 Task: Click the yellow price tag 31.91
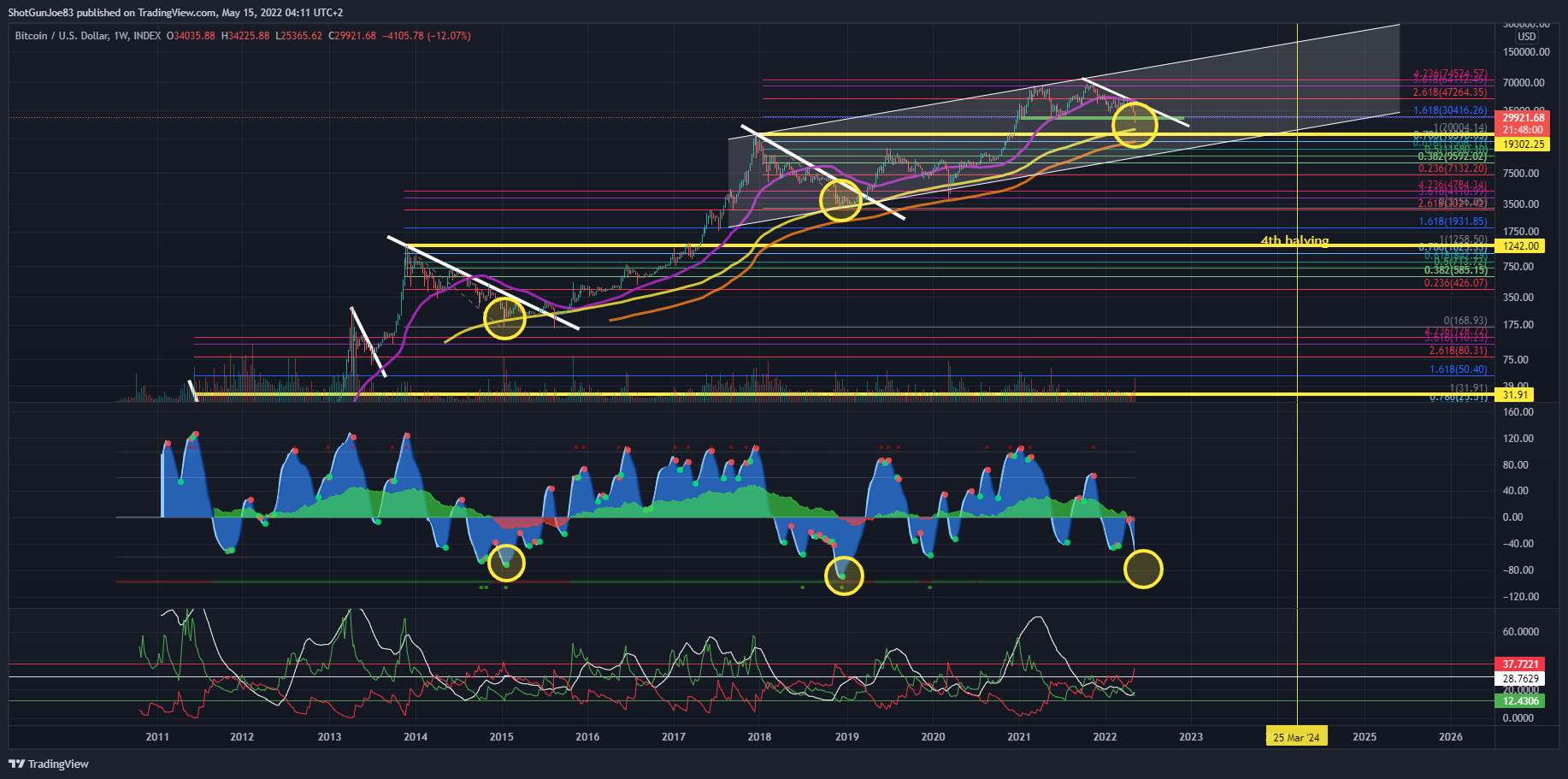pos(1515,394)
